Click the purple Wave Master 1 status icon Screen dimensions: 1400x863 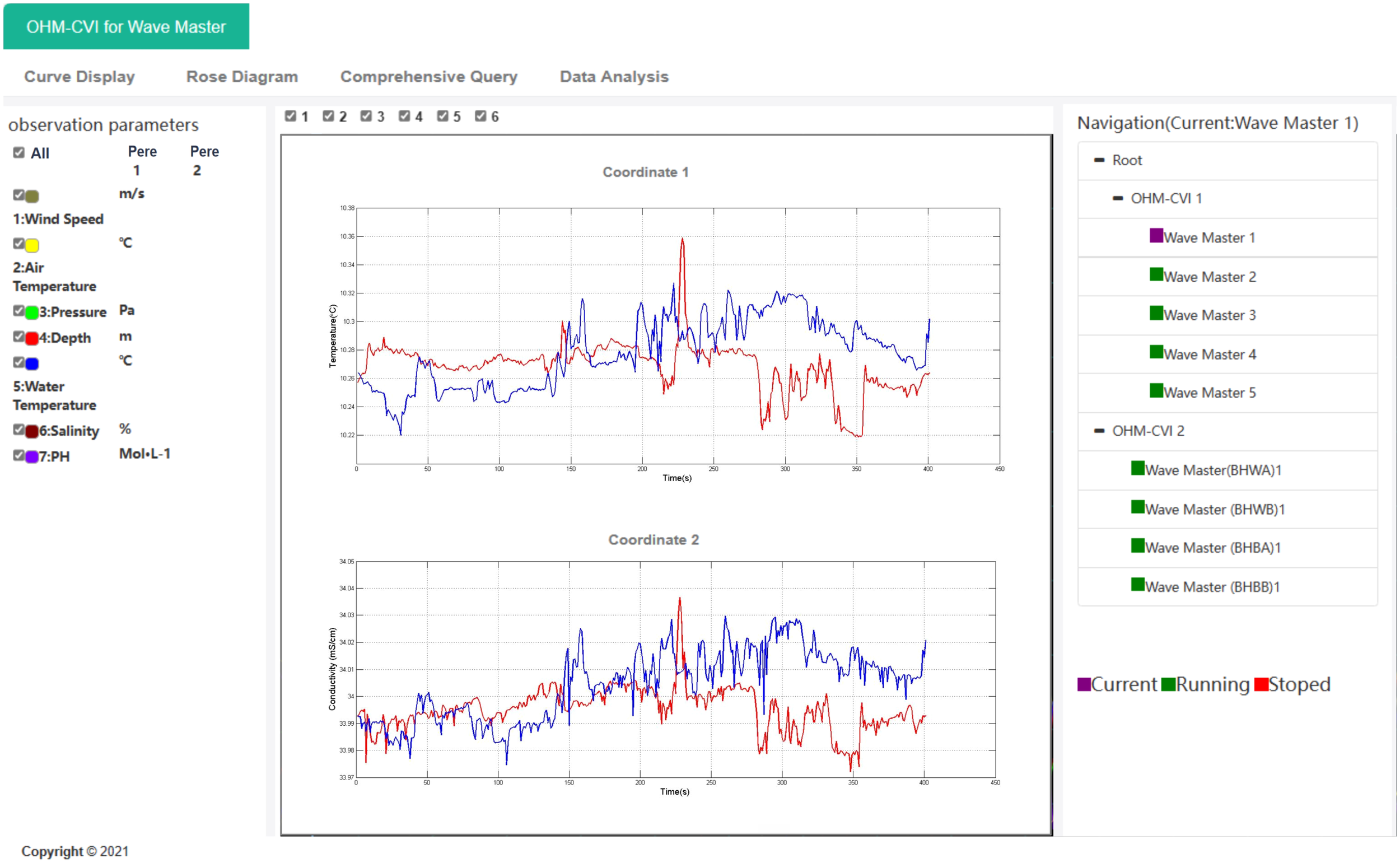[x=1156, y=236]
